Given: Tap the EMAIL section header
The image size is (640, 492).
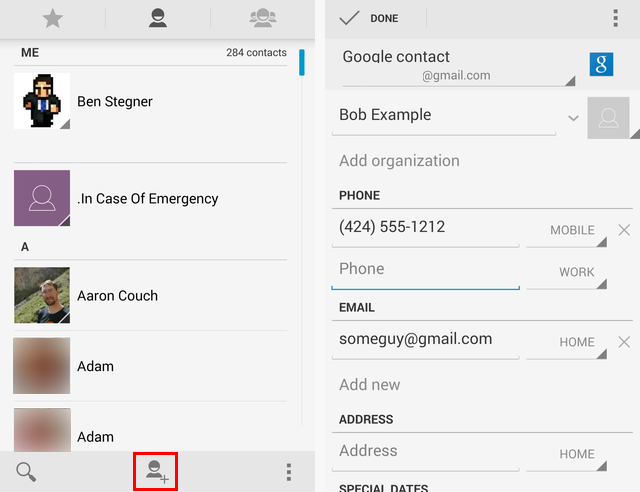Looking at the screenshot, I should pos(357,307).
